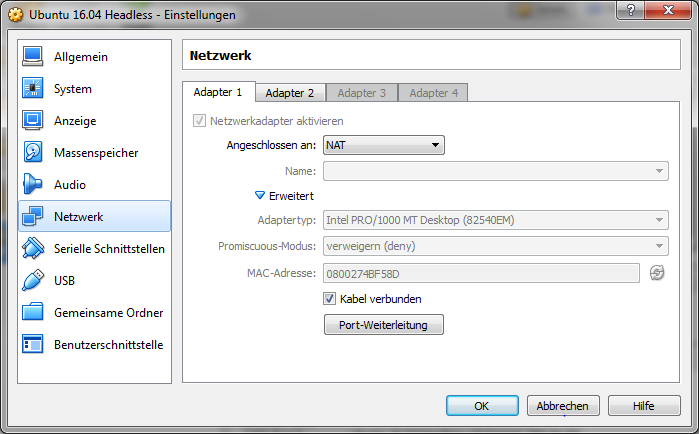Open the Adaptertyp dropdown
This screenshot has height=434, width=699.
[x=496, y=220]
